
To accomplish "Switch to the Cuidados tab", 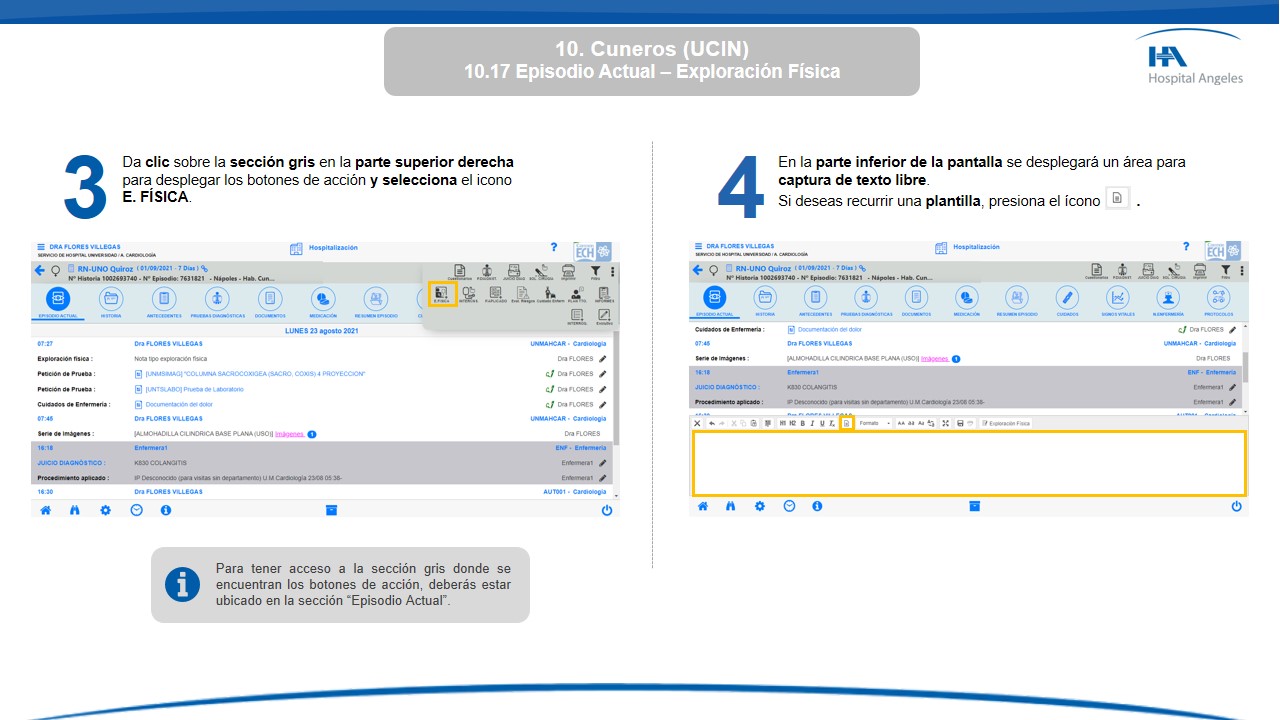I will point(1067,297).
